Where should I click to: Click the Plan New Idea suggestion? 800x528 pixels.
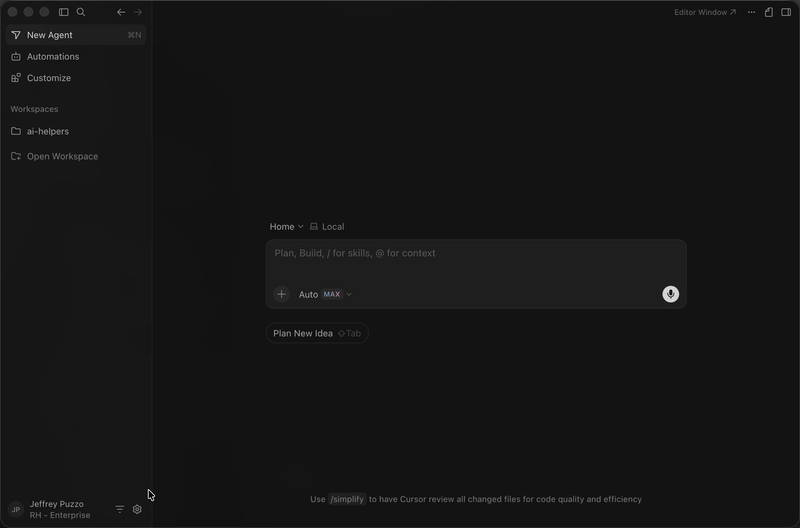pyautogui.click(x=317, y=333)
